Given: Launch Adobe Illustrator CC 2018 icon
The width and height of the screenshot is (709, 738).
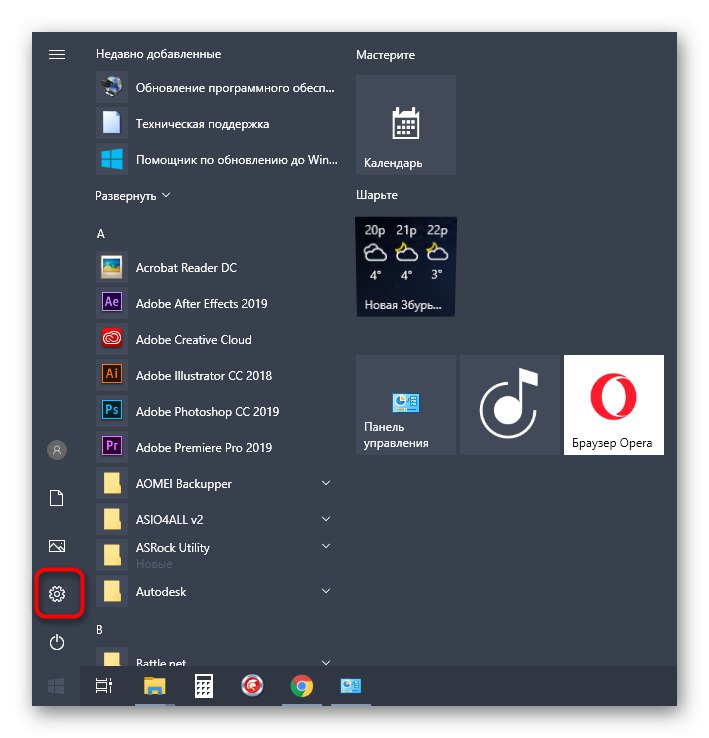Looking at the screenshot, I should coord(112,375).
